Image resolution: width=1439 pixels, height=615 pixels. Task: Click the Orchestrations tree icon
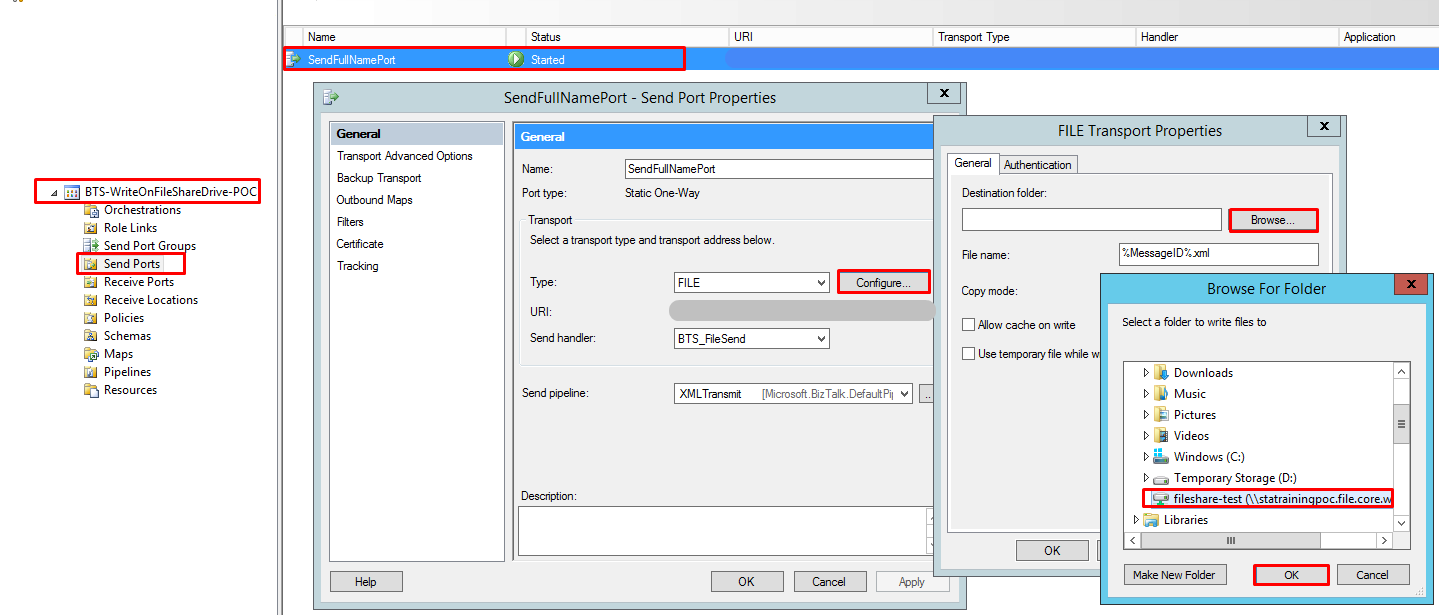click(92, 210)
